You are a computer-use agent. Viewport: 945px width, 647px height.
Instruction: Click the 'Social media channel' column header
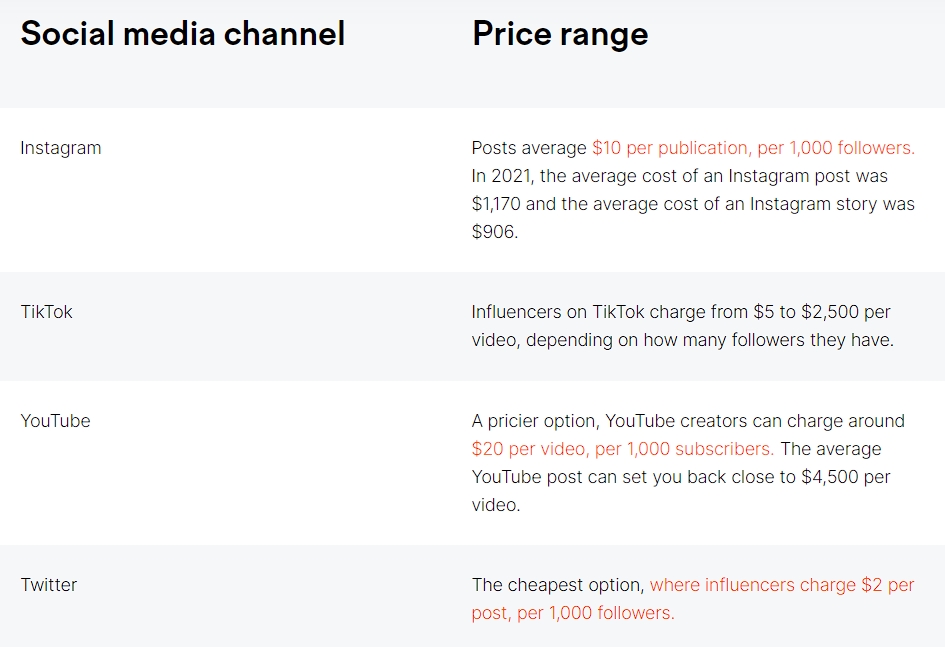tap(183, 33)
